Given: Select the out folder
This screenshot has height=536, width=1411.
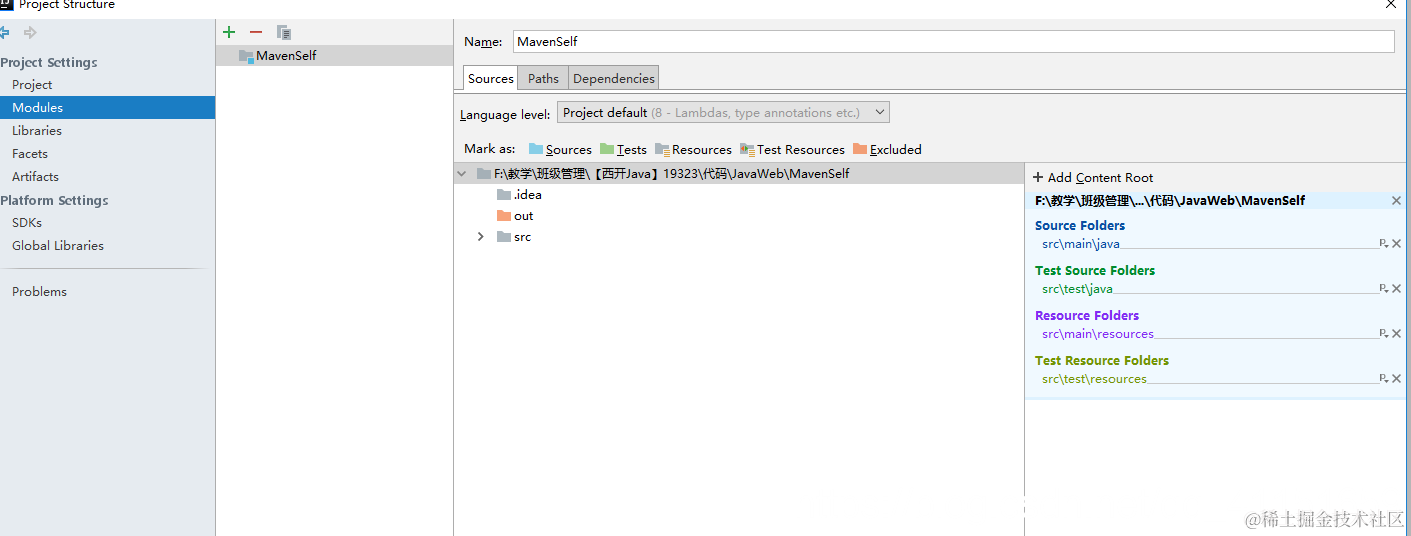Looking at the screenshot, I should click(x=515, y=216).
